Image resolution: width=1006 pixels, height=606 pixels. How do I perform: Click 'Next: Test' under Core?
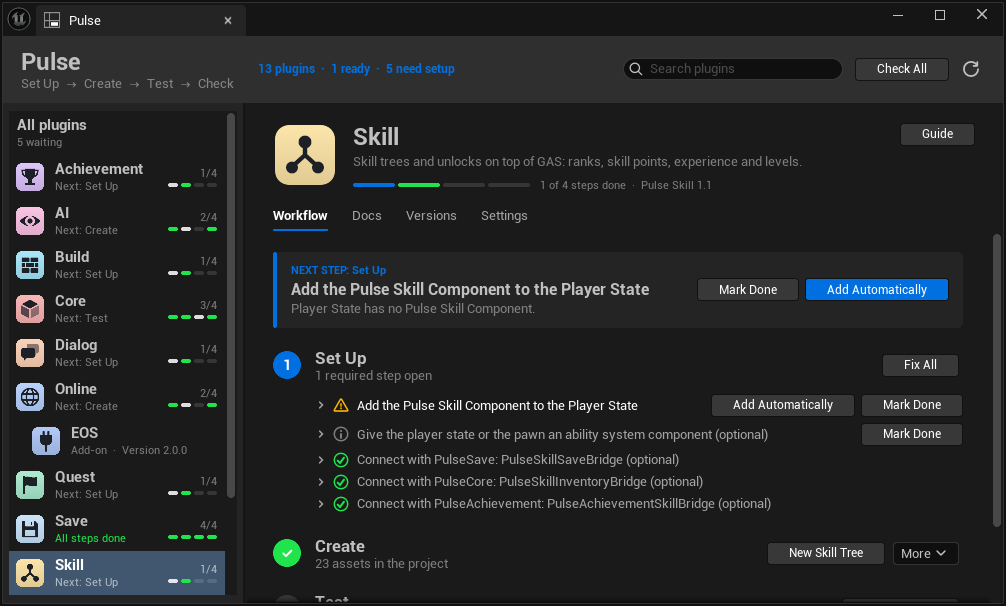81,319
